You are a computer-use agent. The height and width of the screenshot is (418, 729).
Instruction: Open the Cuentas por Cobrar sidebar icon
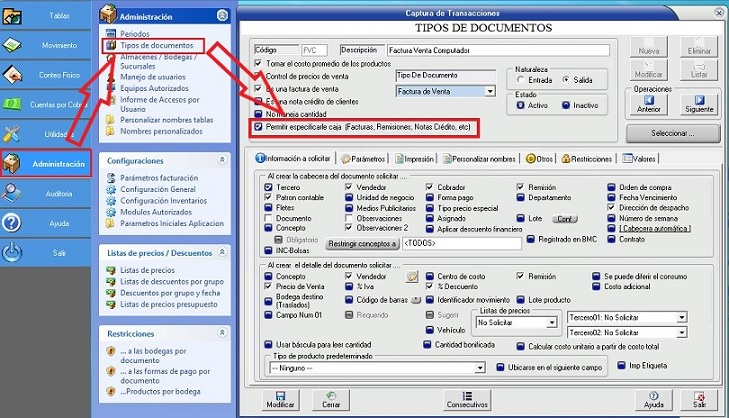click(14, 104)
